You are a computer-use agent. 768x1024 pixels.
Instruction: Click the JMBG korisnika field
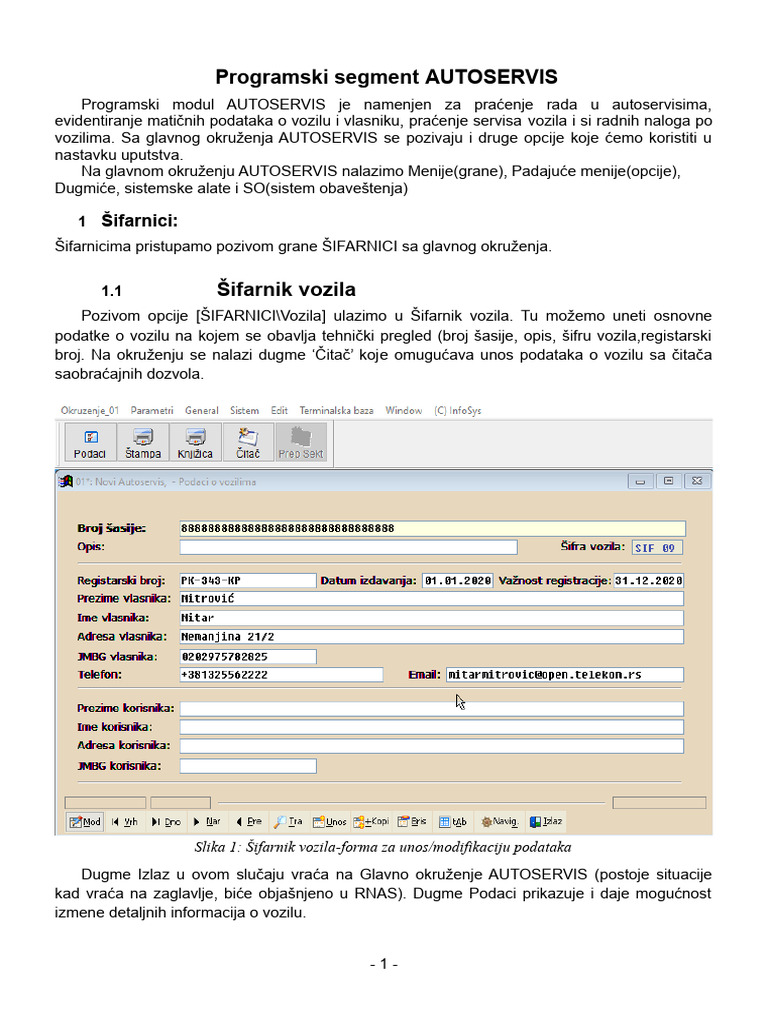(248, 766)
